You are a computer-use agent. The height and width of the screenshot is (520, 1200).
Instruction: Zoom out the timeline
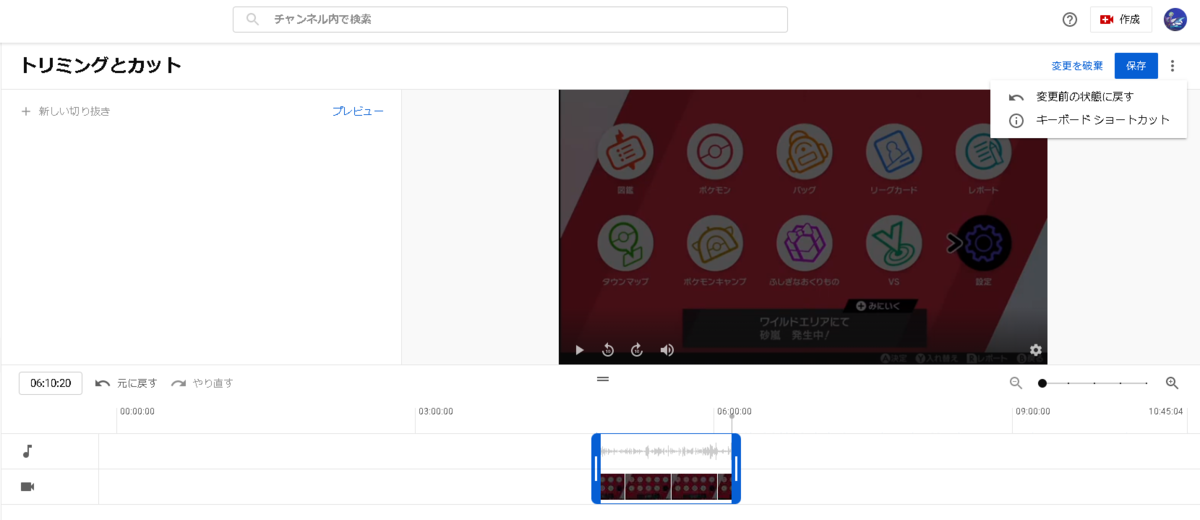click(x=1016, y=383)
